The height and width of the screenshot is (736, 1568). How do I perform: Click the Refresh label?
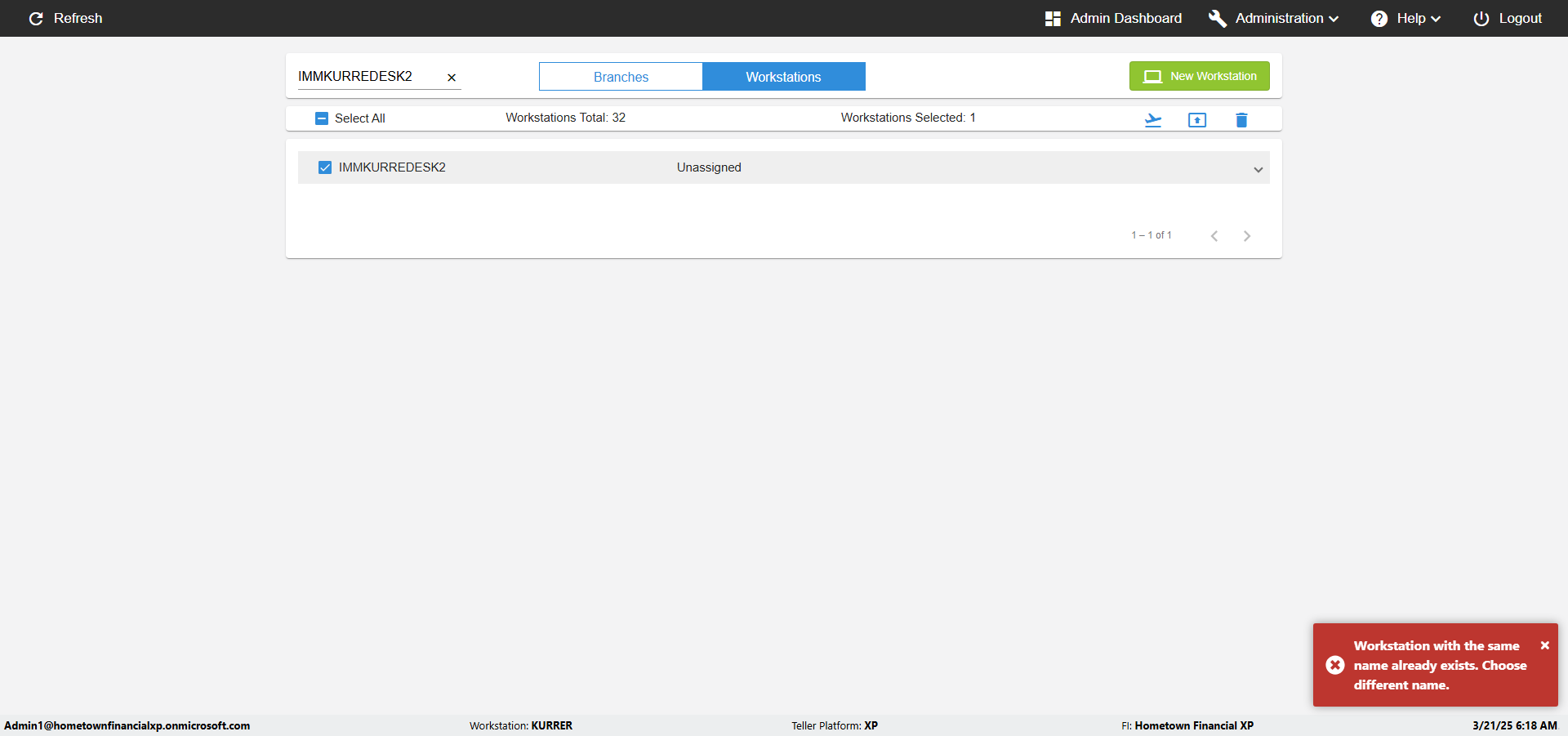click(x=78, y=18)
